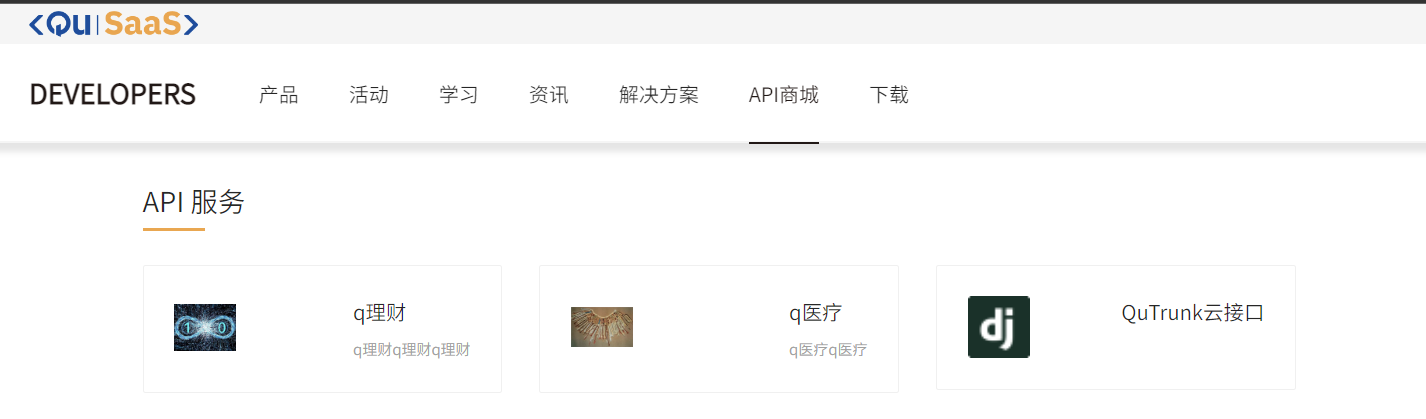Click the q医疗q医疗 description text
This screenshot has height=419, width=1426.
point(828,350)
